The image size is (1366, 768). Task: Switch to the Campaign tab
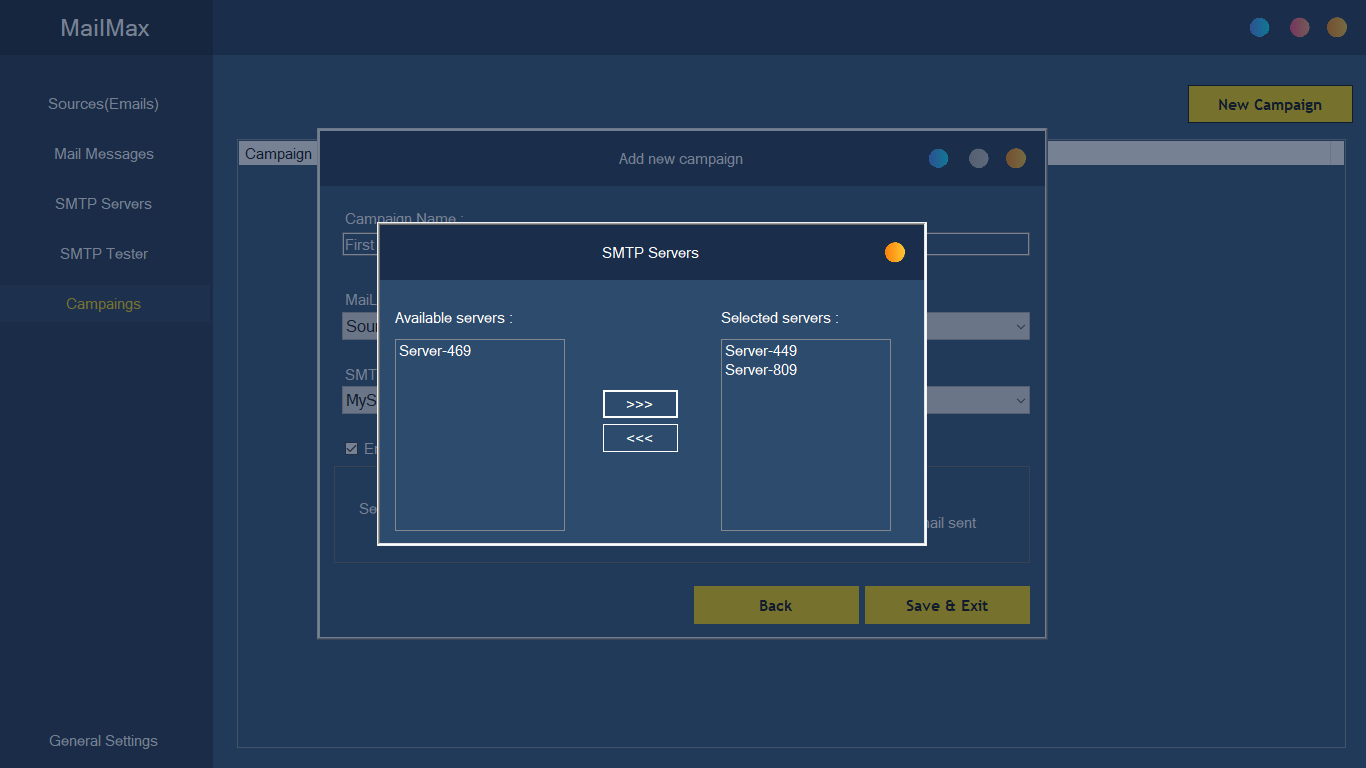click(x=277, y=153)
